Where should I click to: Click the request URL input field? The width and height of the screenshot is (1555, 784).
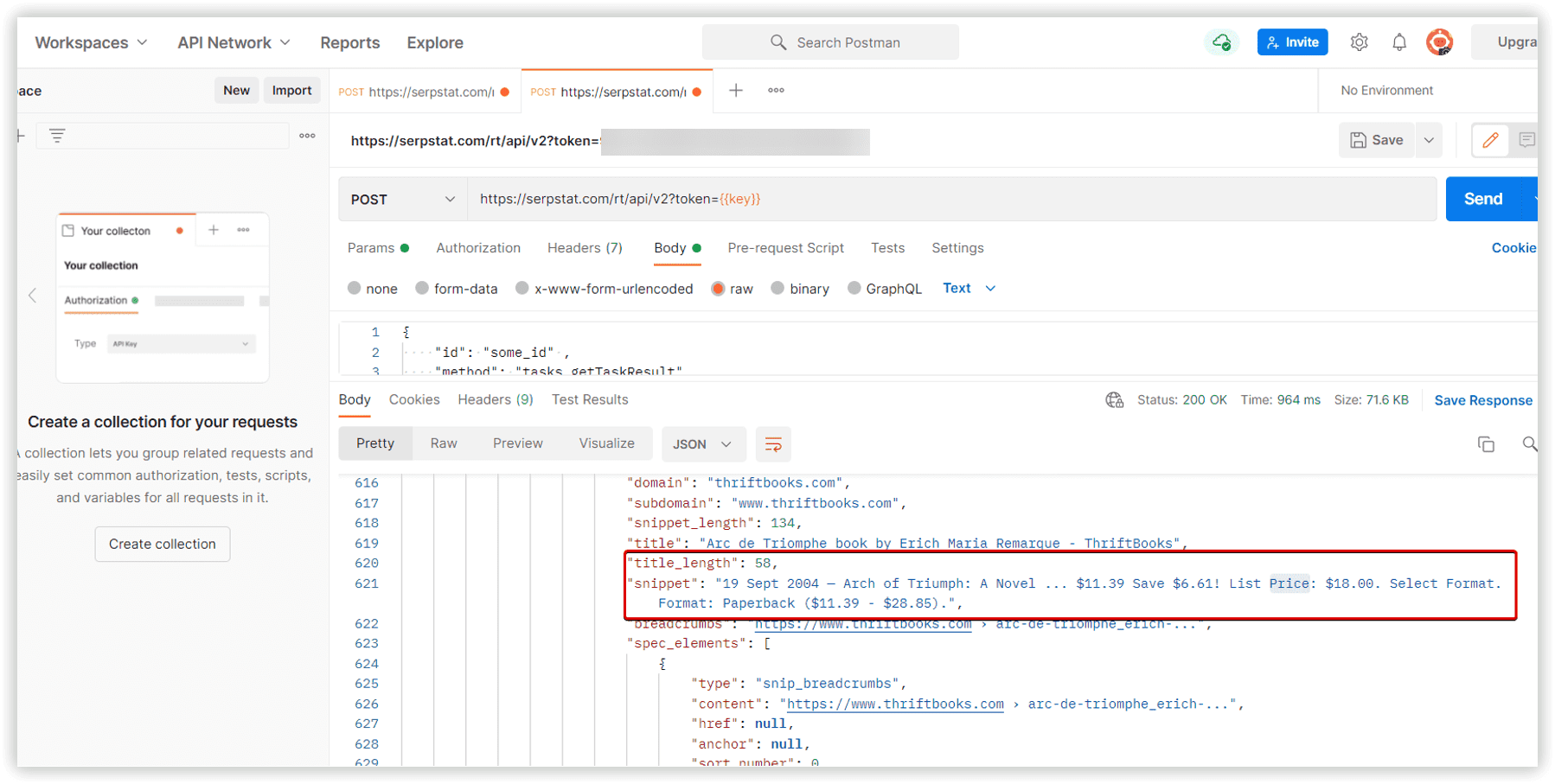point(951,200)
